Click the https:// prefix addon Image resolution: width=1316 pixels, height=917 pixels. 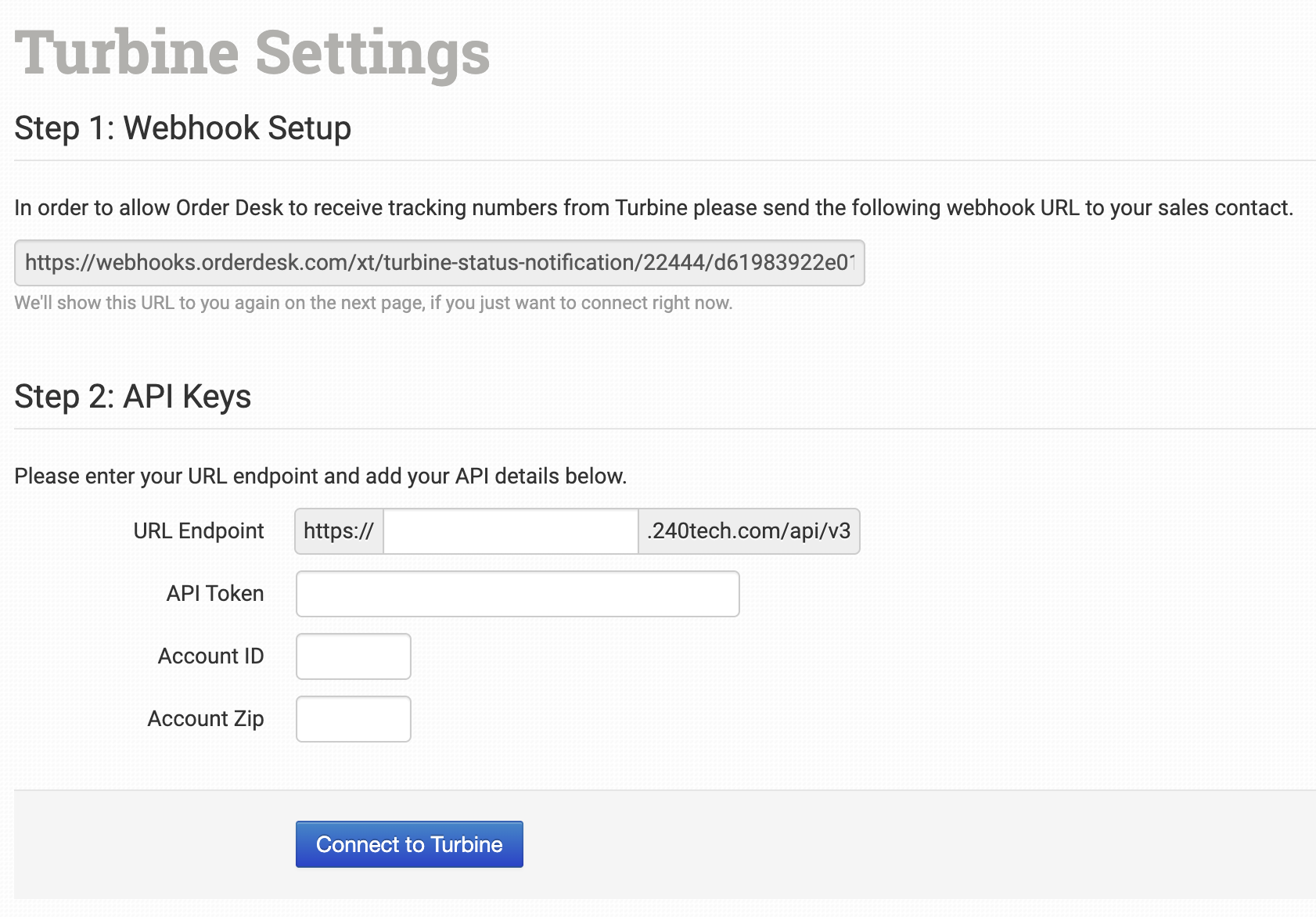click(339, 531)
